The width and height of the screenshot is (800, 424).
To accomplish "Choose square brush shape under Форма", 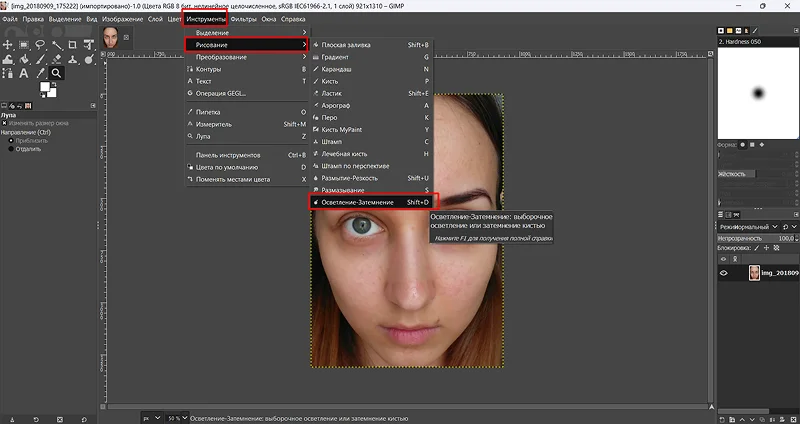I will click(752, 145).
